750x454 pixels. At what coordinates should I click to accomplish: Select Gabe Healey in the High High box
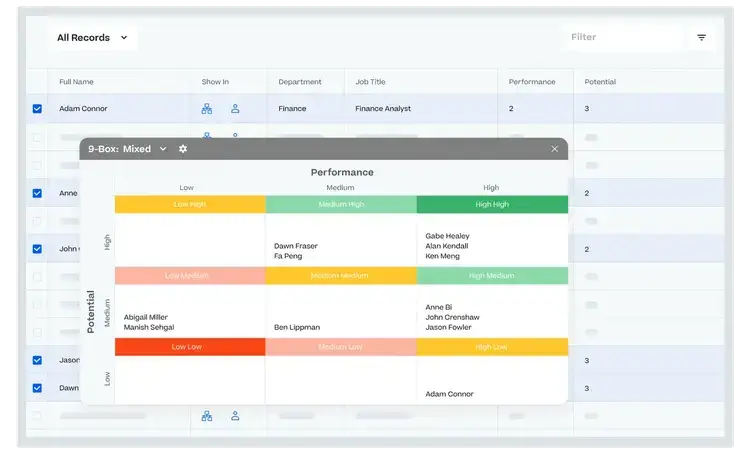(x=447, y=236)
